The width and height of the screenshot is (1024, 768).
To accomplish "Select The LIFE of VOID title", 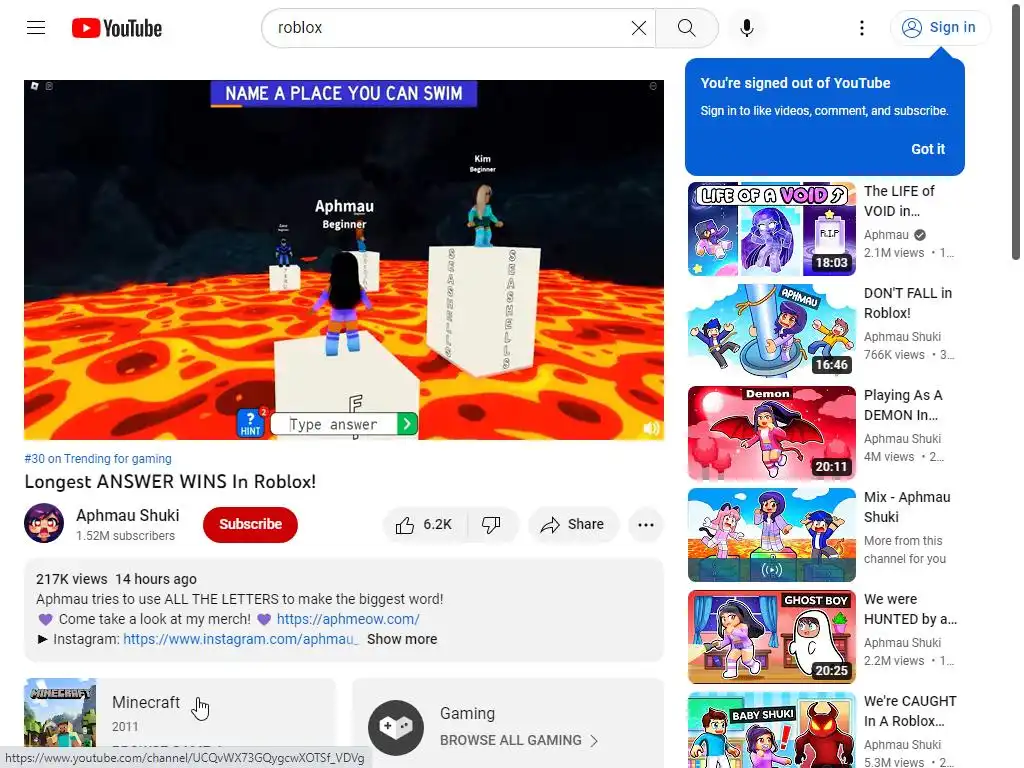I will tap(899, 201).
